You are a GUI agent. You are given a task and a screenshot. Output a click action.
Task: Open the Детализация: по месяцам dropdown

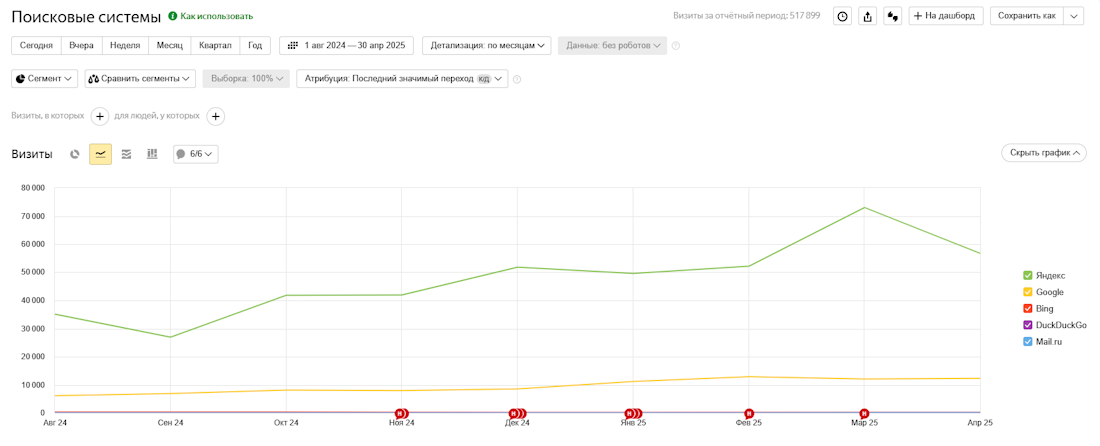point(487,45)
